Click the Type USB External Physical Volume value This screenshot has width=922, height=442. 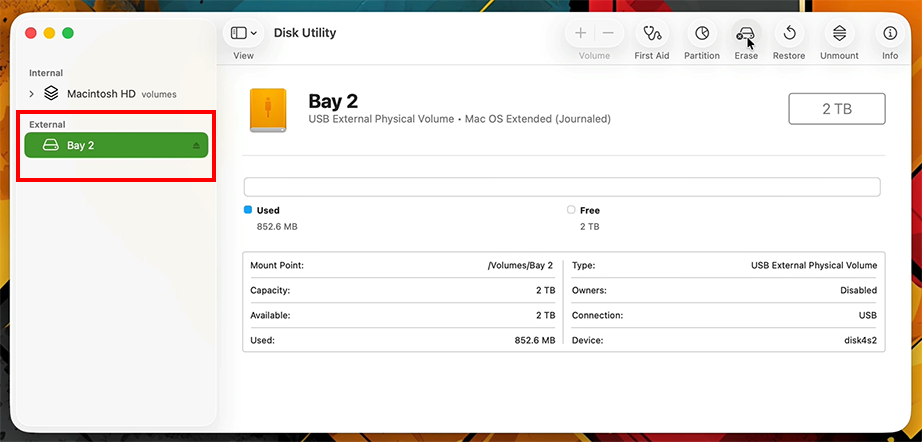click(814, 266)
